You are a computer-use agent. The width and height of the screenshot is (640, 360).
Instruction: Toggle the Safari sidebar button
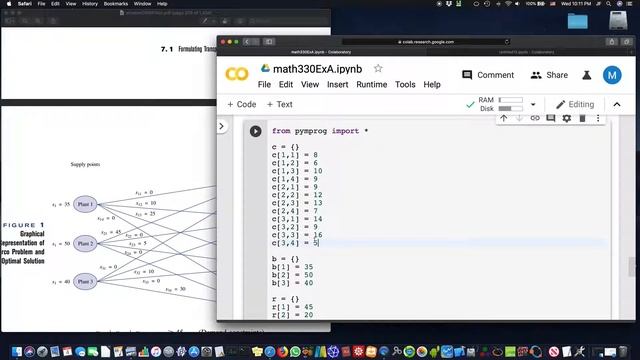pyautogui.click(x=269, y=42)
